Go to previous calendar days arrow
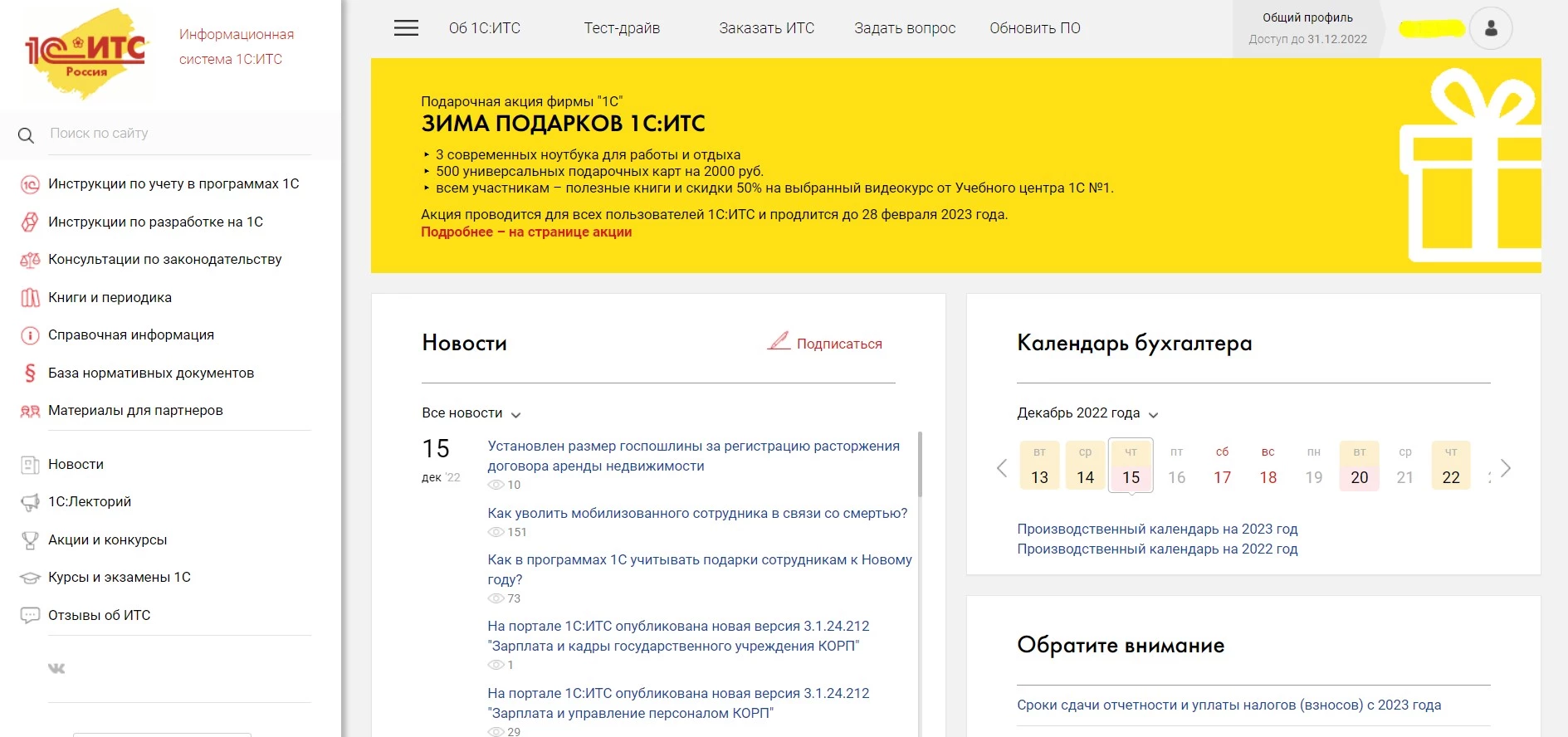The image size is (1568, 737). (1002, 468)
